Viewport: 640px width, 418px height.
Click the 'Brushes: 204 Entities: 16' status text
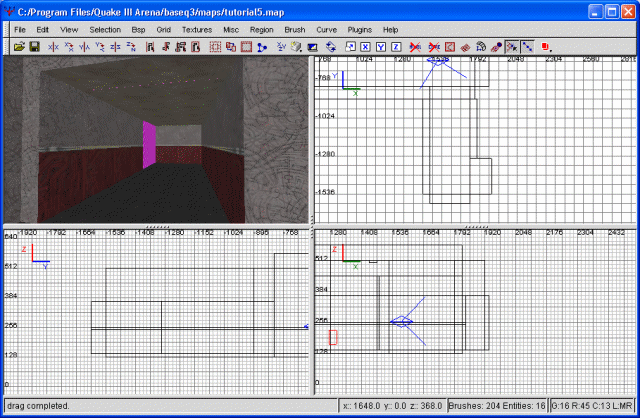(497, 406)
